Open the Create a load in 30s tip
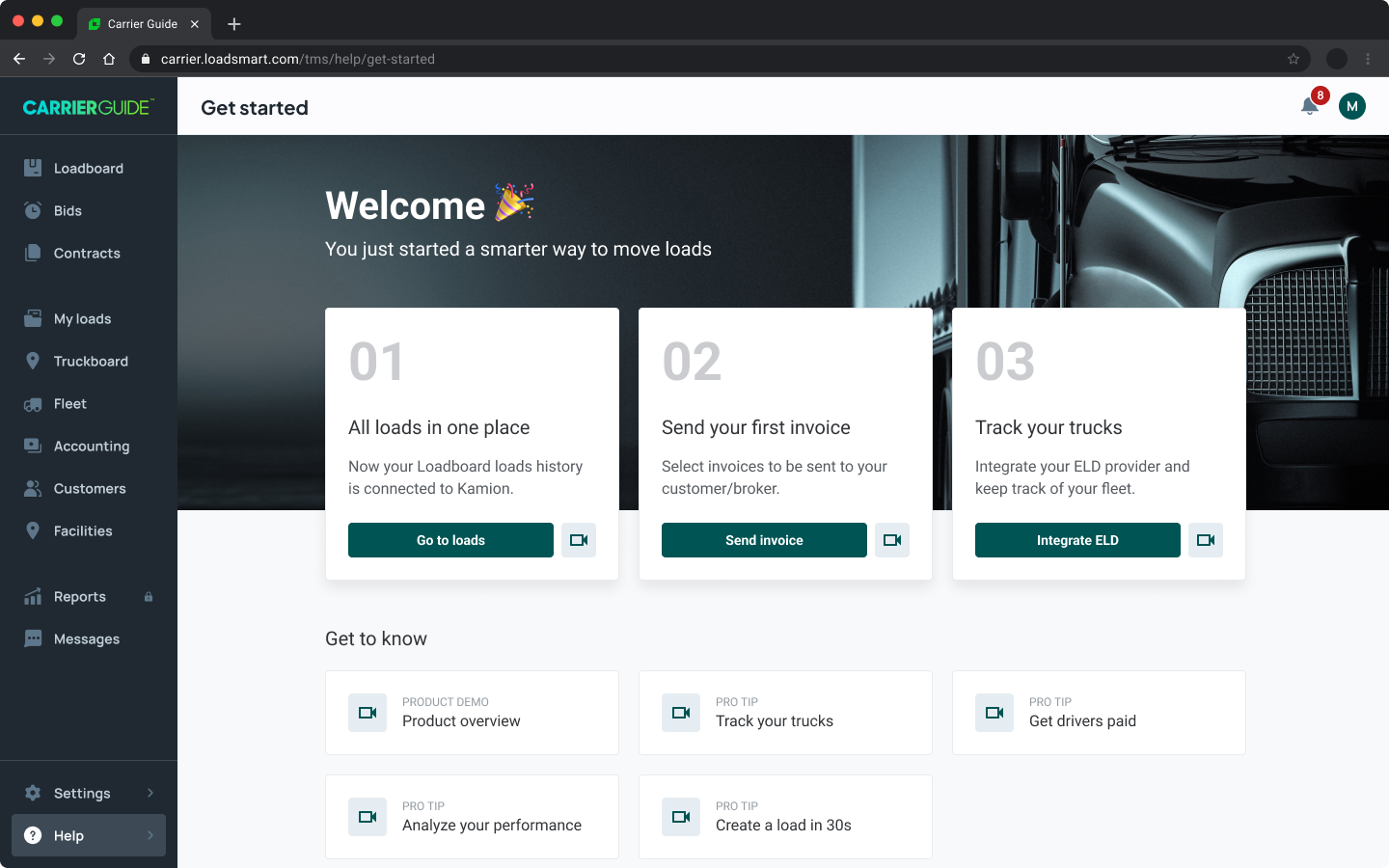 tap(785, 817)
